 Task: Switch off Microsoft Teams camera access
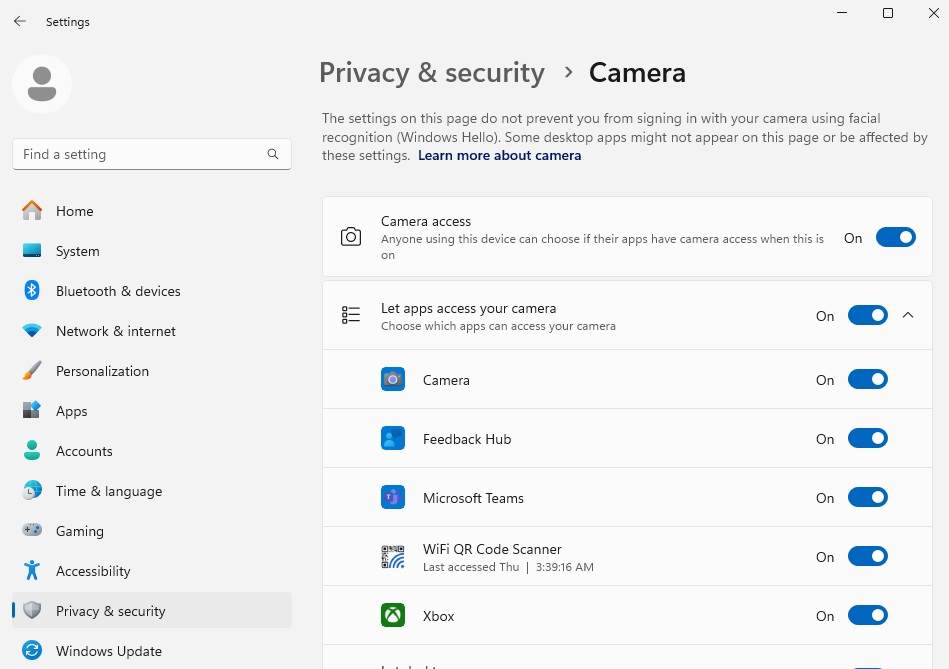pyautogui.click(x=868, y=498)
